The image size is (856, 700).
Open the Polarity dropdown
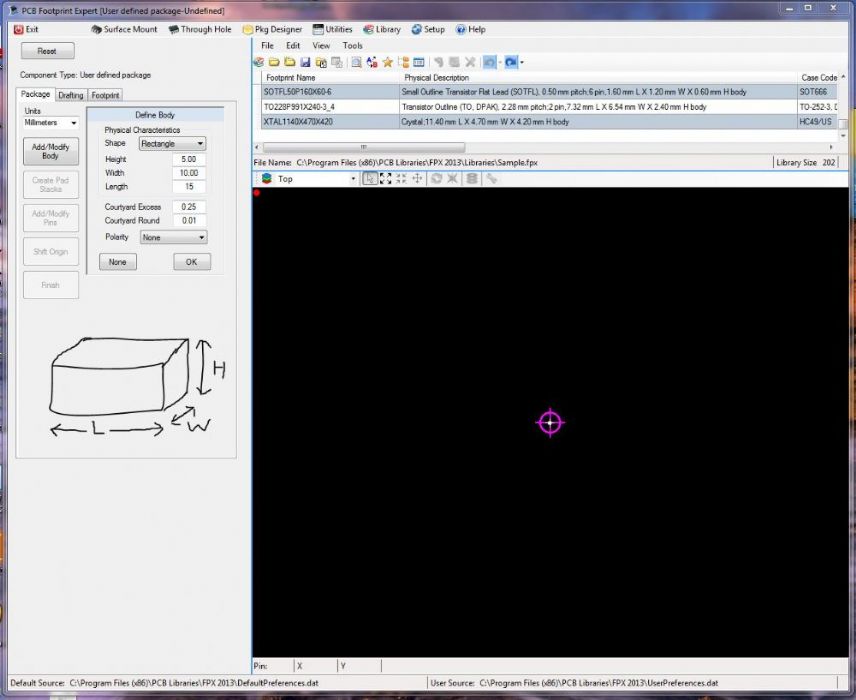coord(173,238)
